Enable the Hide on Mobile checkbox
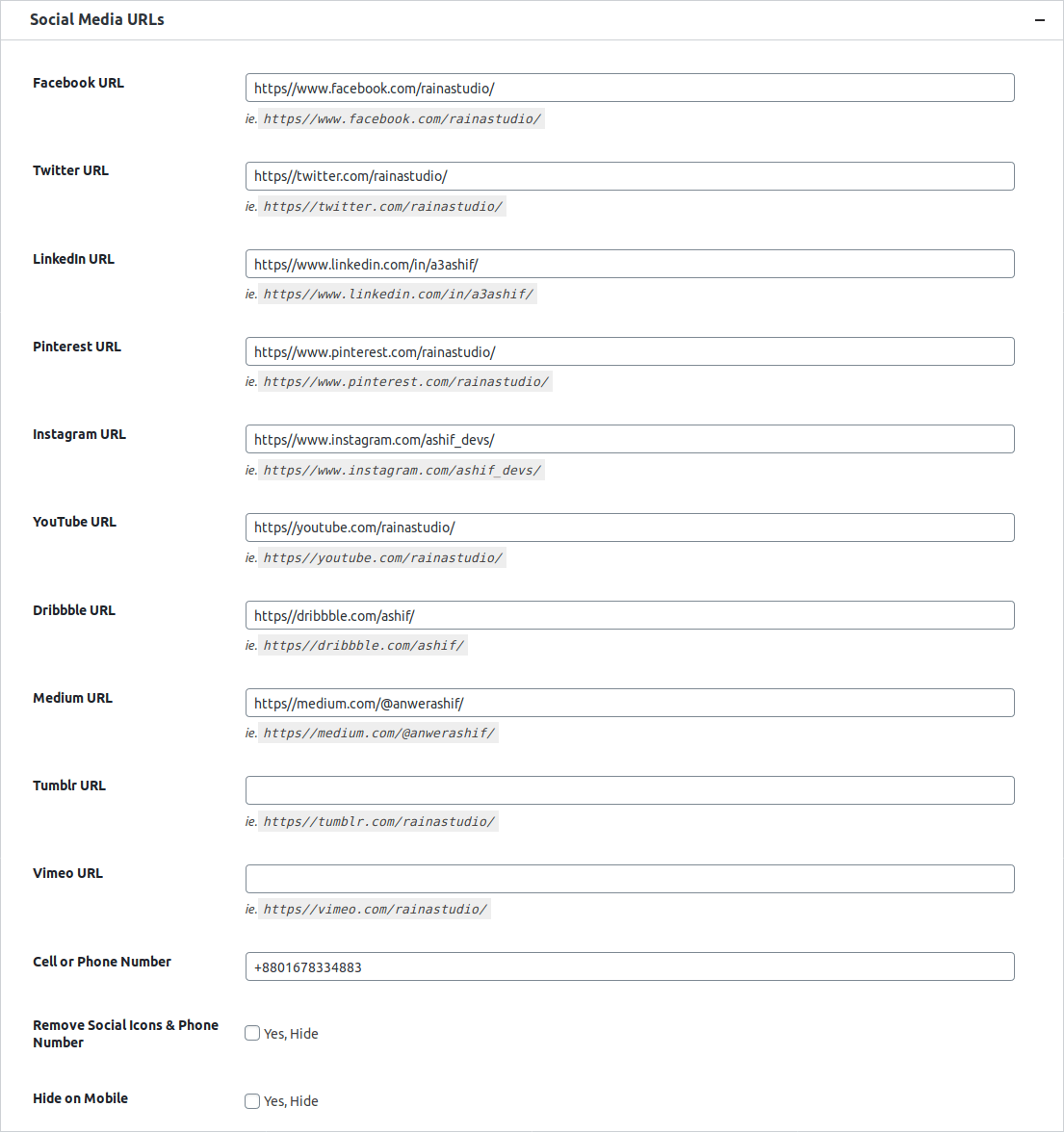Viewport: 1064px width, 1133px height. [x=252, y=1100]
